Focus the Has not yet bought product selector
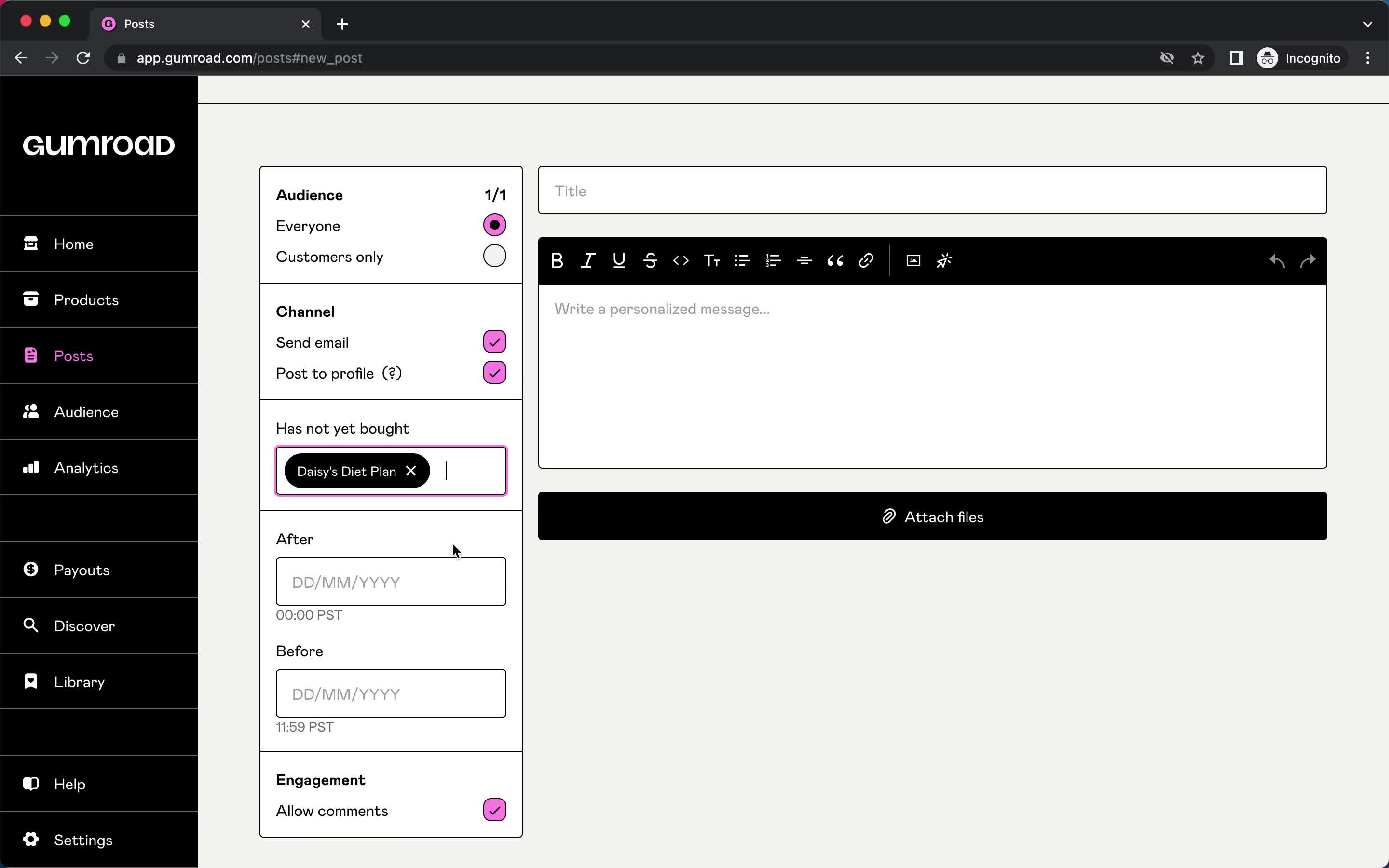The image size is (1389, 868). [391, 471]
